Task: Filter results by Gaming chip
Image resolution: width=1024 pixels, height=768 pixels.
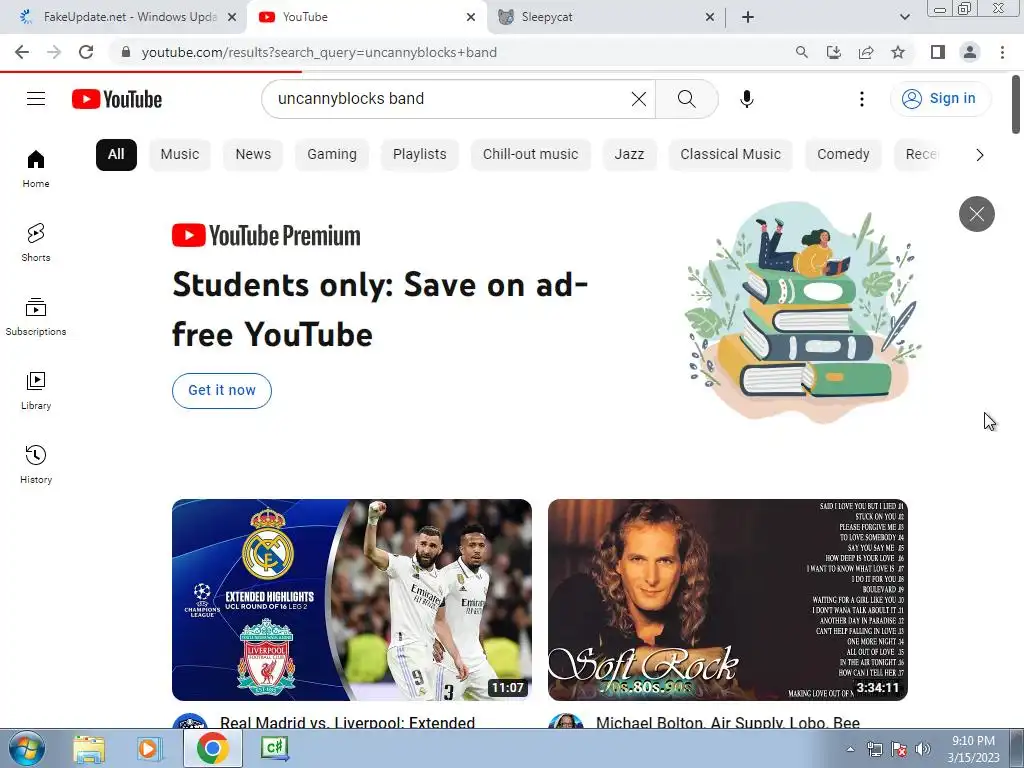Action: coord(332,155)
